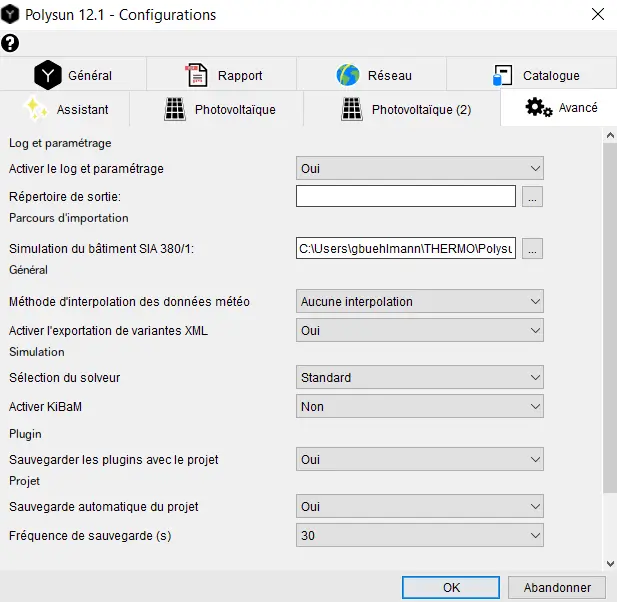This screenshot has width=617, height=602.
Task: Browse for SIA 380/1 simulation path
Action: point(533,248)
